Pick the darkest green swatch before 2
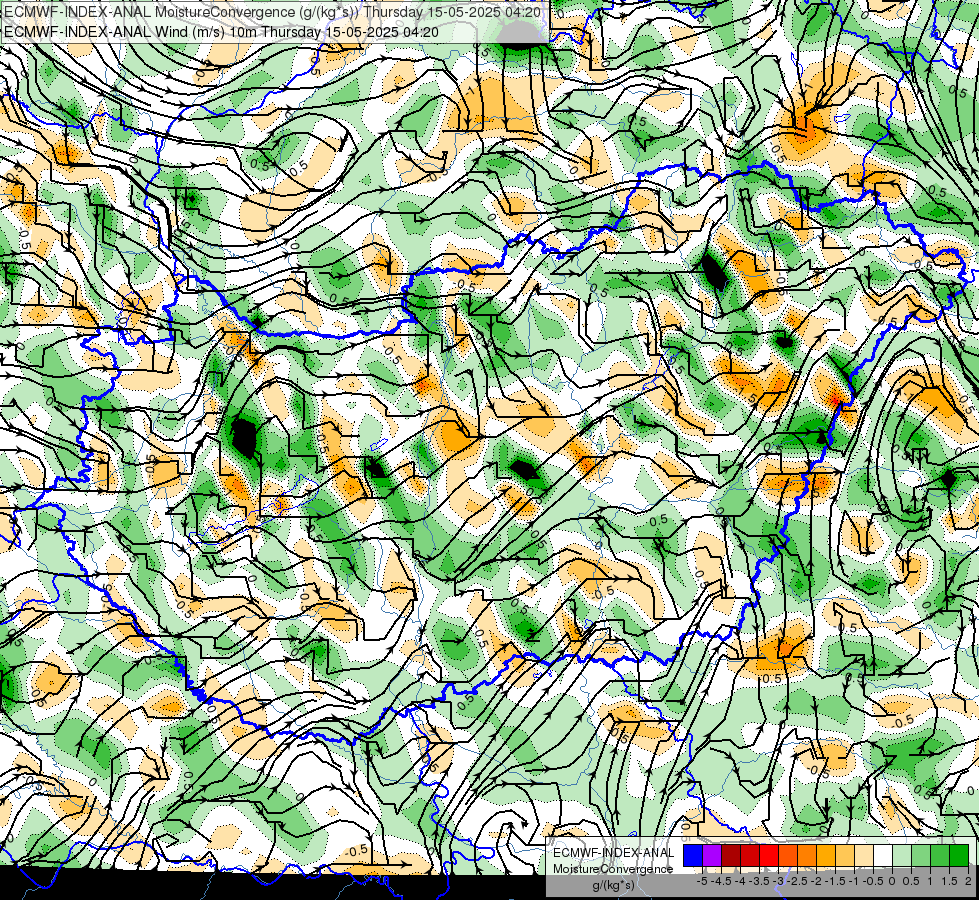 click(x=959, y=856)
